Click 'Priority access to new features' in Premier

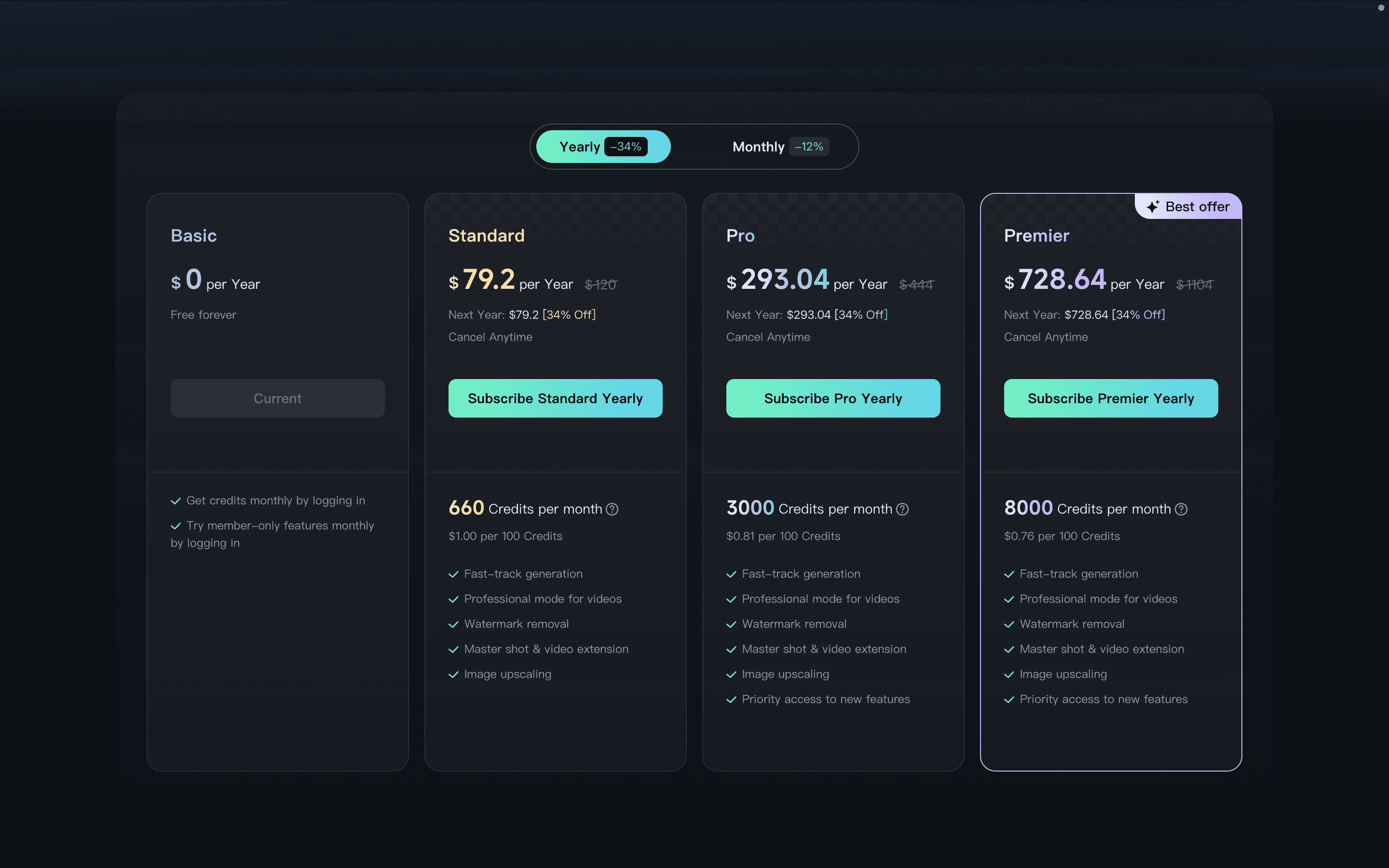tap(1096, 699)
